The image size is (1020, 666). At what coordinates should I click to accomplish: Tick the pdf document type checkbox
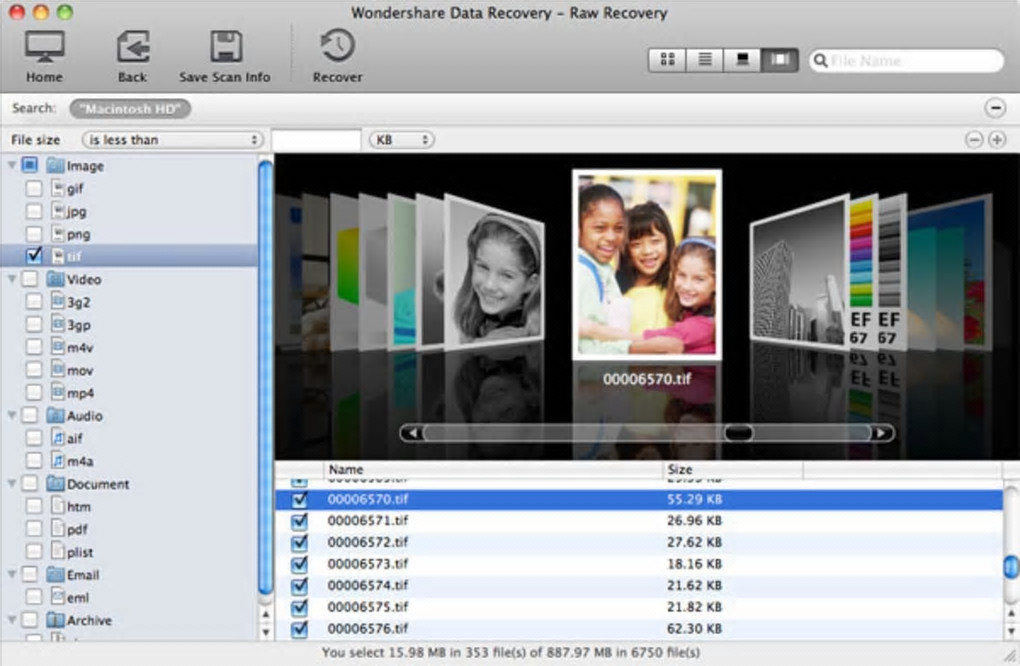[34, 529]
